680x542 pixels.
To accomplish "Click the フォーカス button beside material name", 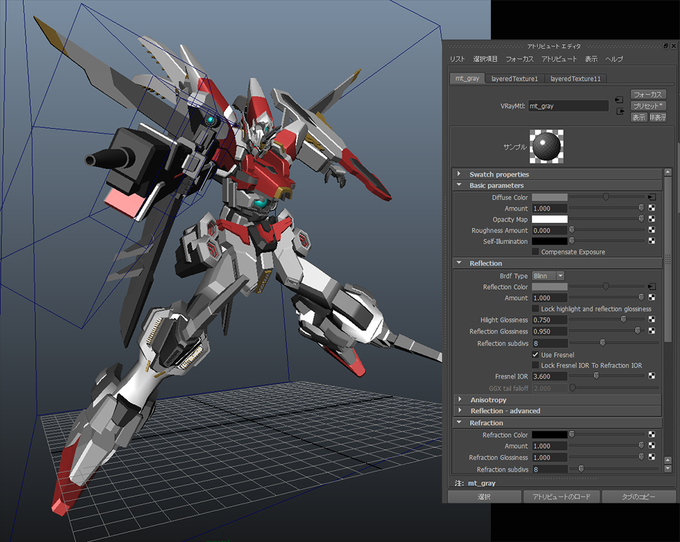I will 648,95.
